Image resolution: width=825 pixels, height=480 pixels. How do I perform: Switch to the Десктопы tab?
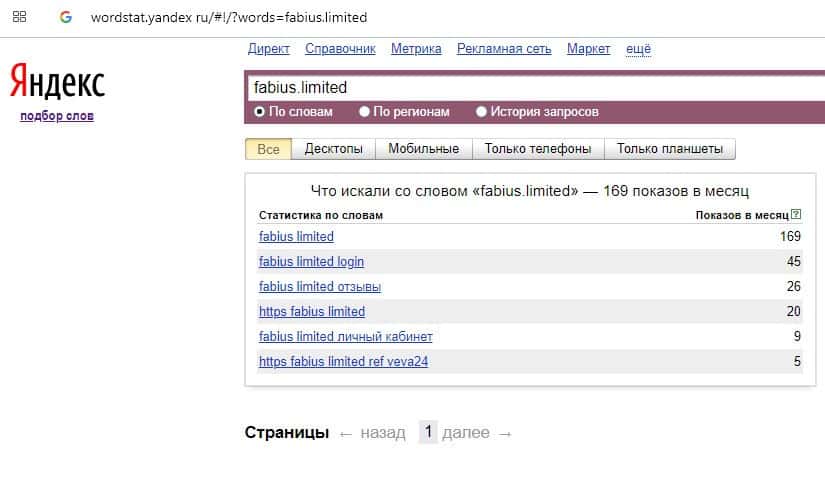[334, 149]
